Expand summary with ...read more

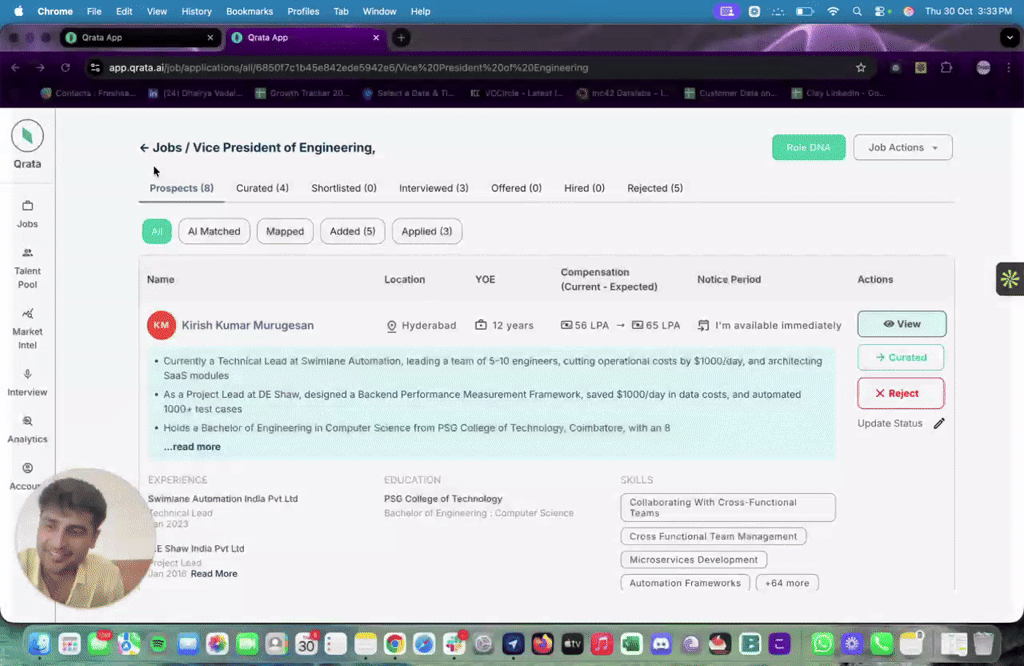[192, 447]
